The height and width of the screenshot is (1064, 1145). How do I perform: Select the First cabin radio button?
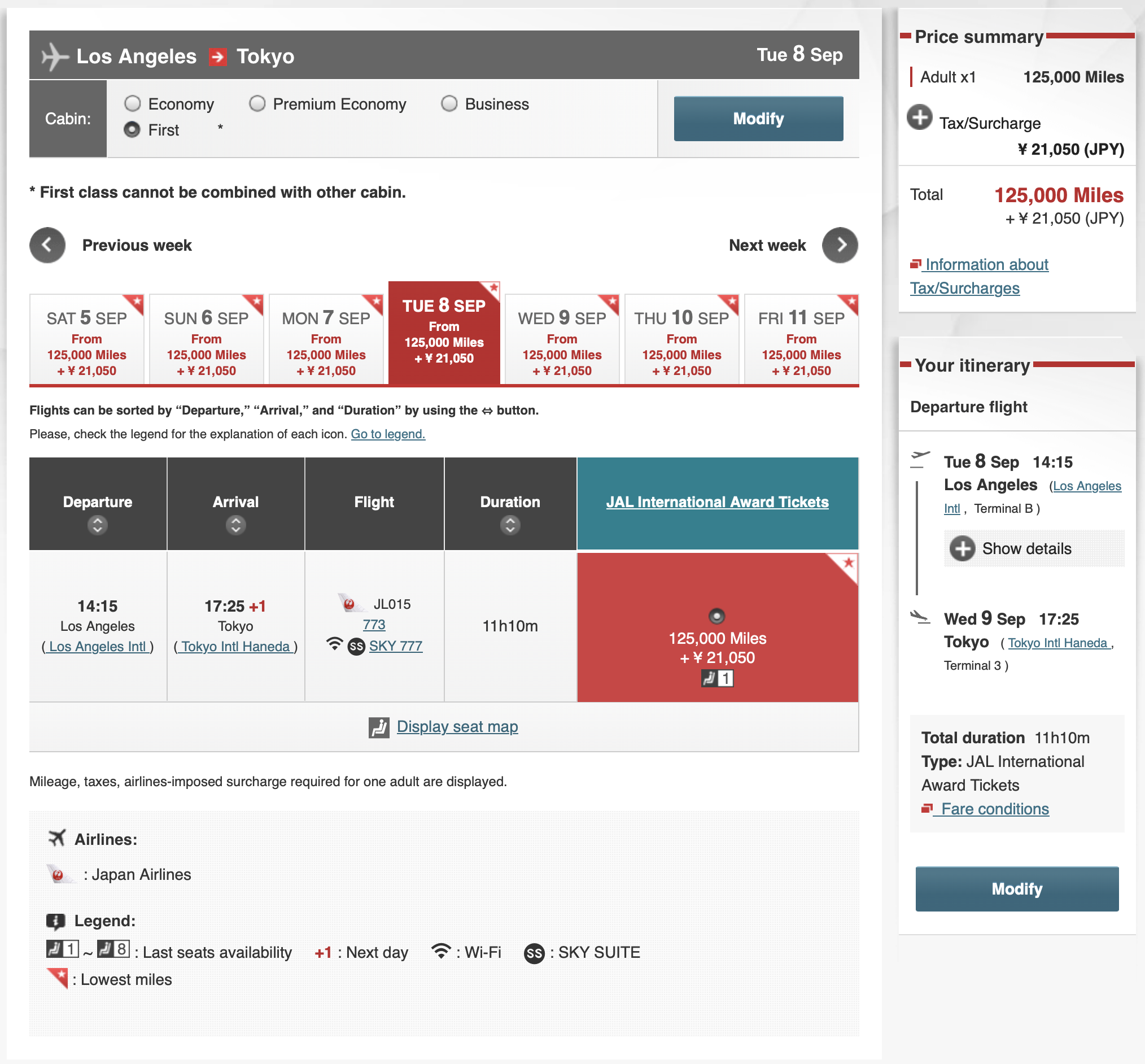[133, 129]
